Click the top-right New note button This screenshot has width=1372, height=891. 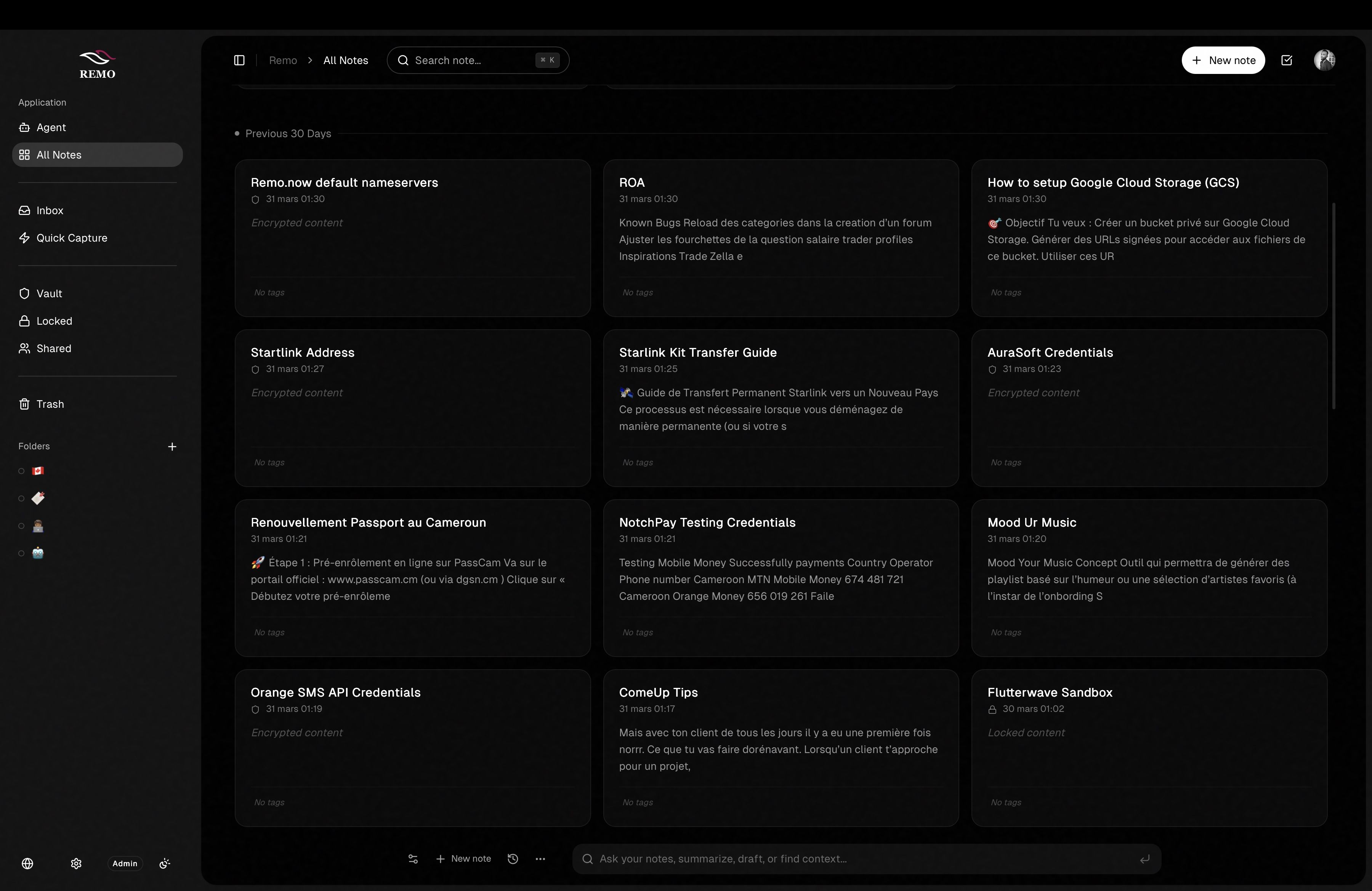click(1223, 61)
